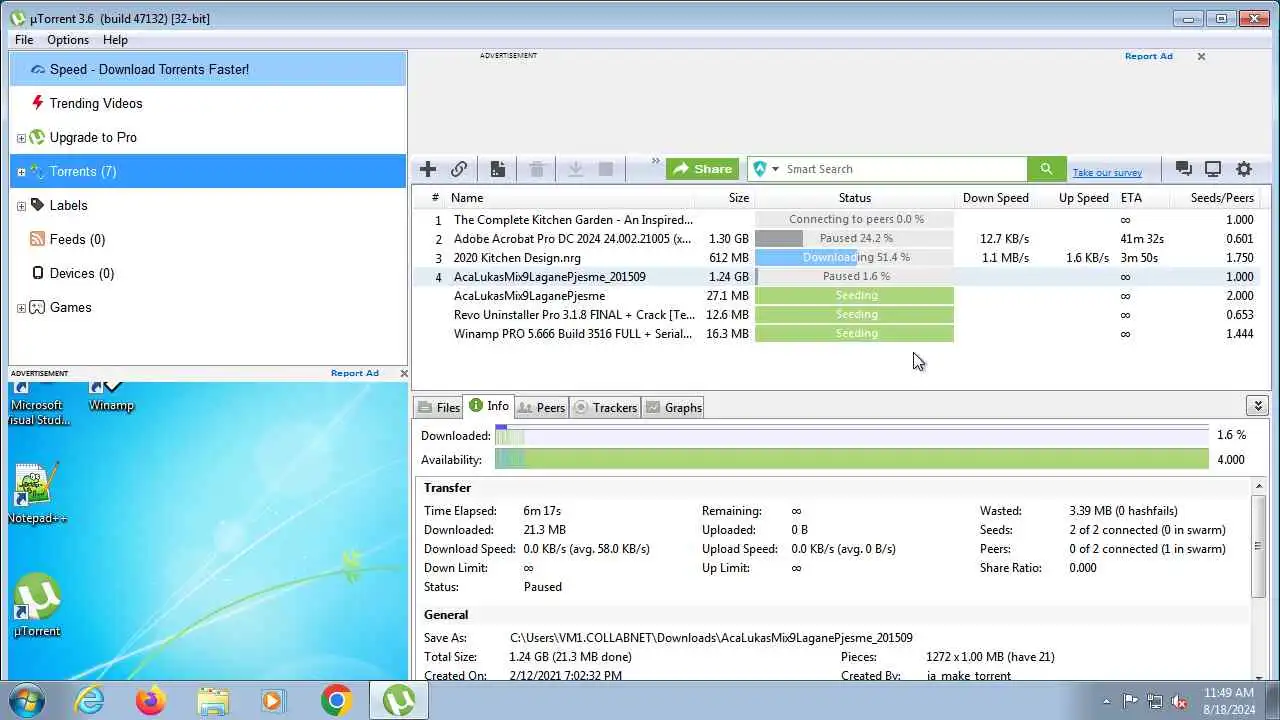Screen dimensions: 1280x720
Task: Switch to the Files tab
Action: pyautogui.click(x=439, y=407)
